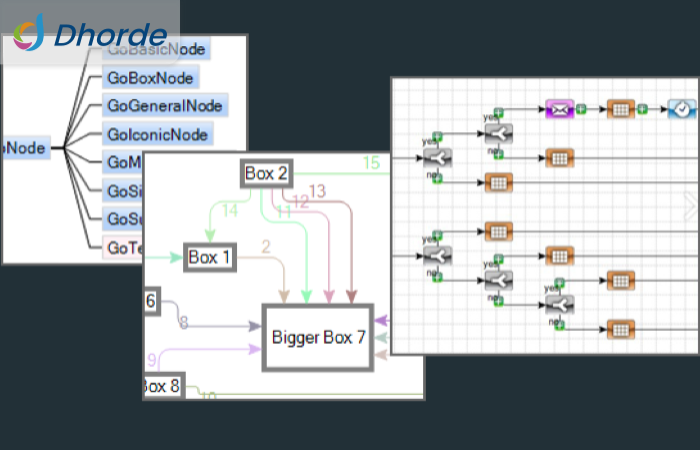The height and width of the screenshot is (450, 700).
Task: Click link label 9 on lavender link
Action: pos(152,359)
